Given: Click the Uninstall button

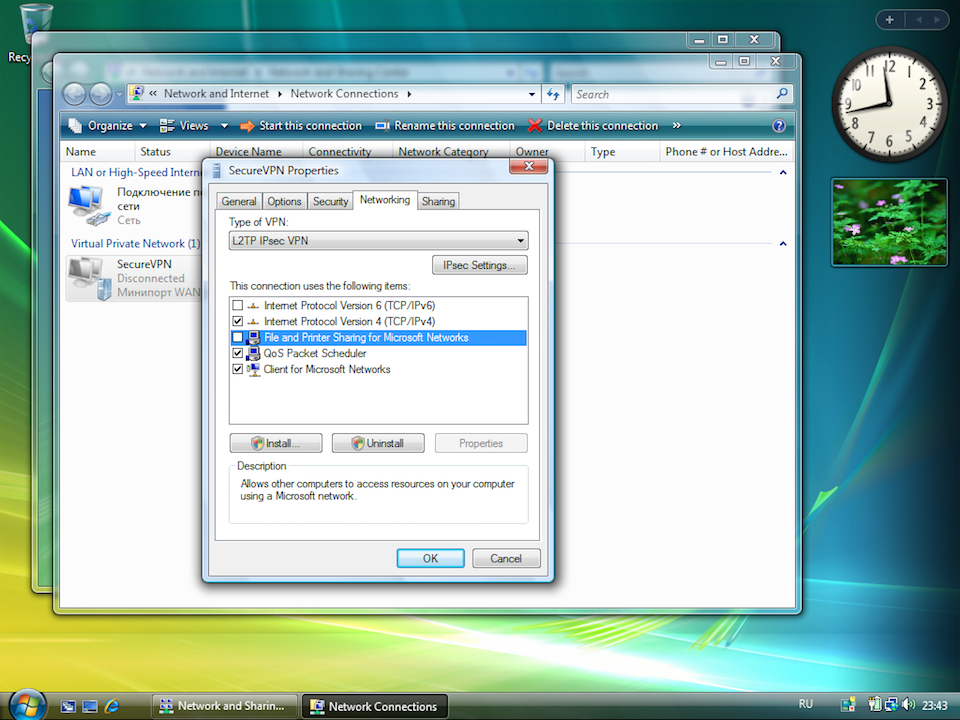Looking at the screenshot, I should (x=378, y=443).
